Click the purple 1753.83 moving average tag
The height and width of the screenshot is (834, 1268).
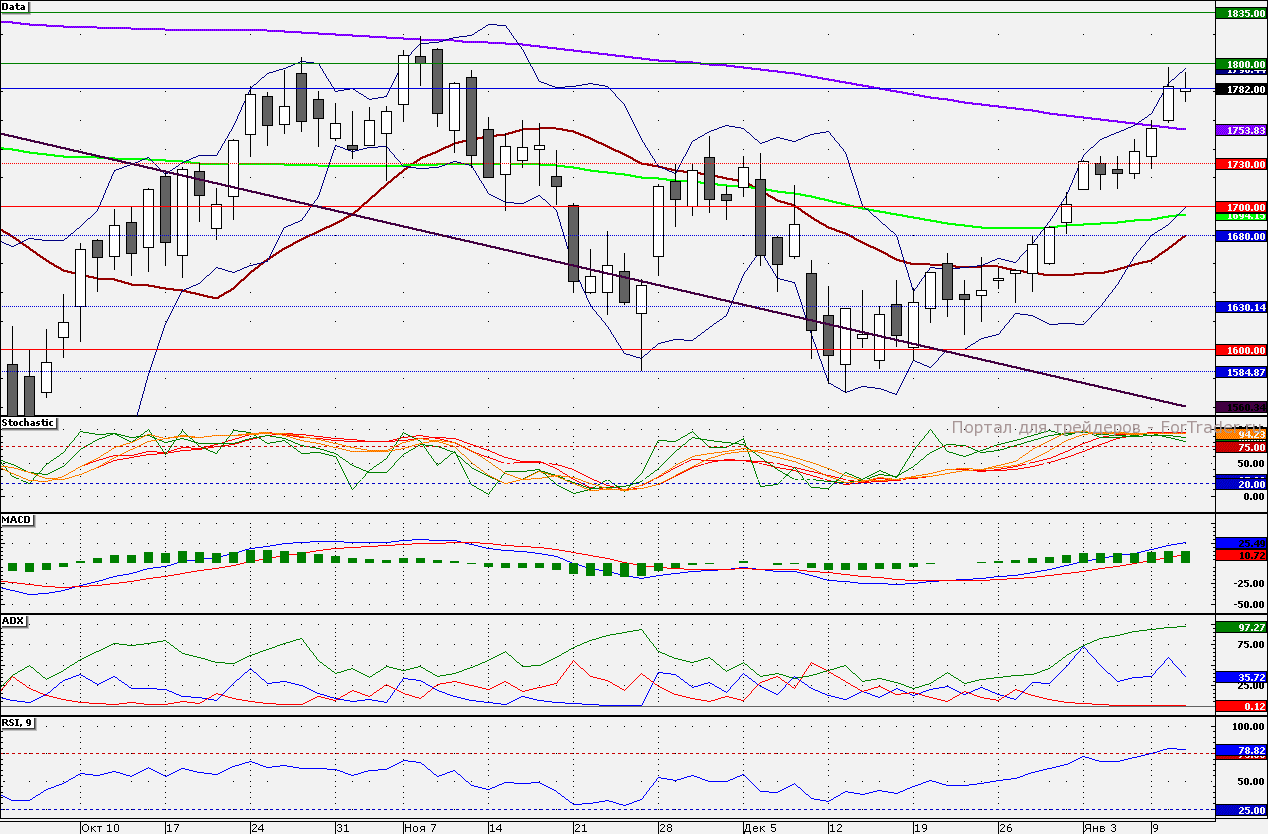pyautogui.click(x=1241, y=131)
